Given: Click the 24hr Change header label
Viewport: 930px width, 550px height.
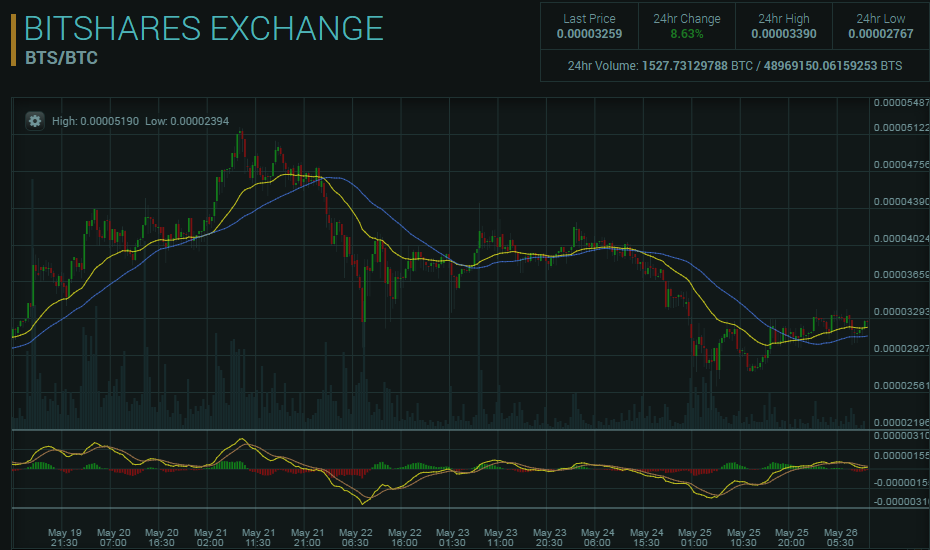Looking at the screenshot, I should (687, 19).
